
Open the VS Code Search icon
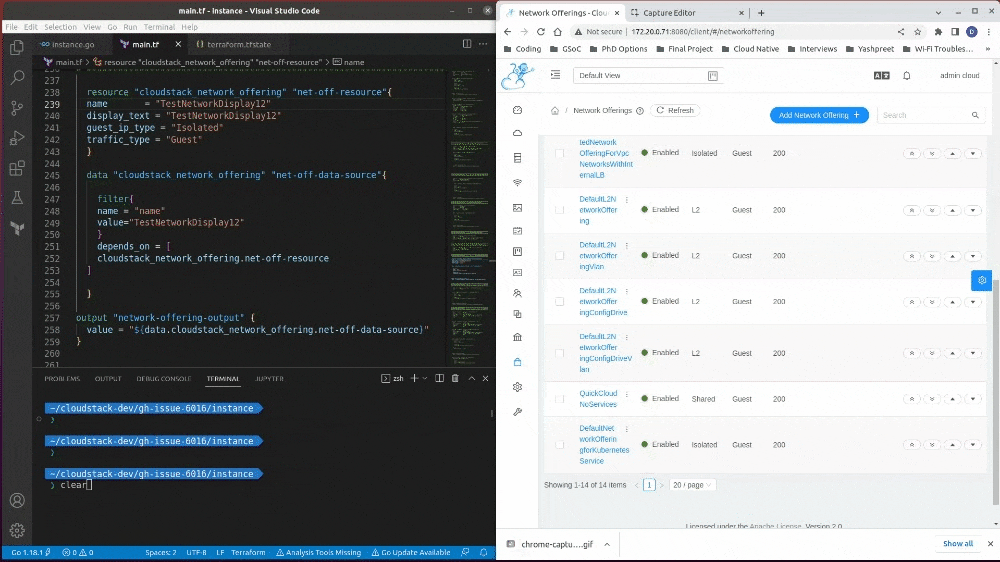17,78
